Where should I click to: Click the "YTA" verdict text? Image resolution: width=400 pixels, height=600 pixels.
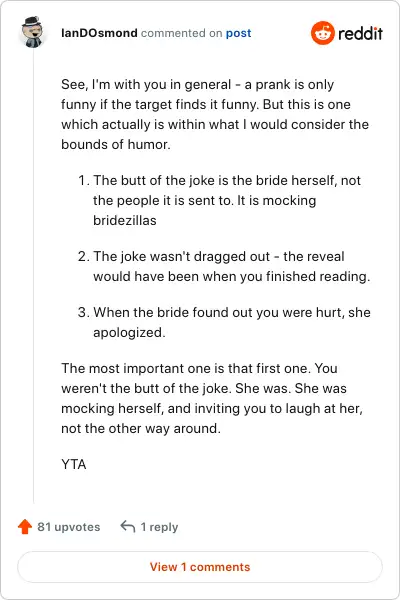coord(74,464)
